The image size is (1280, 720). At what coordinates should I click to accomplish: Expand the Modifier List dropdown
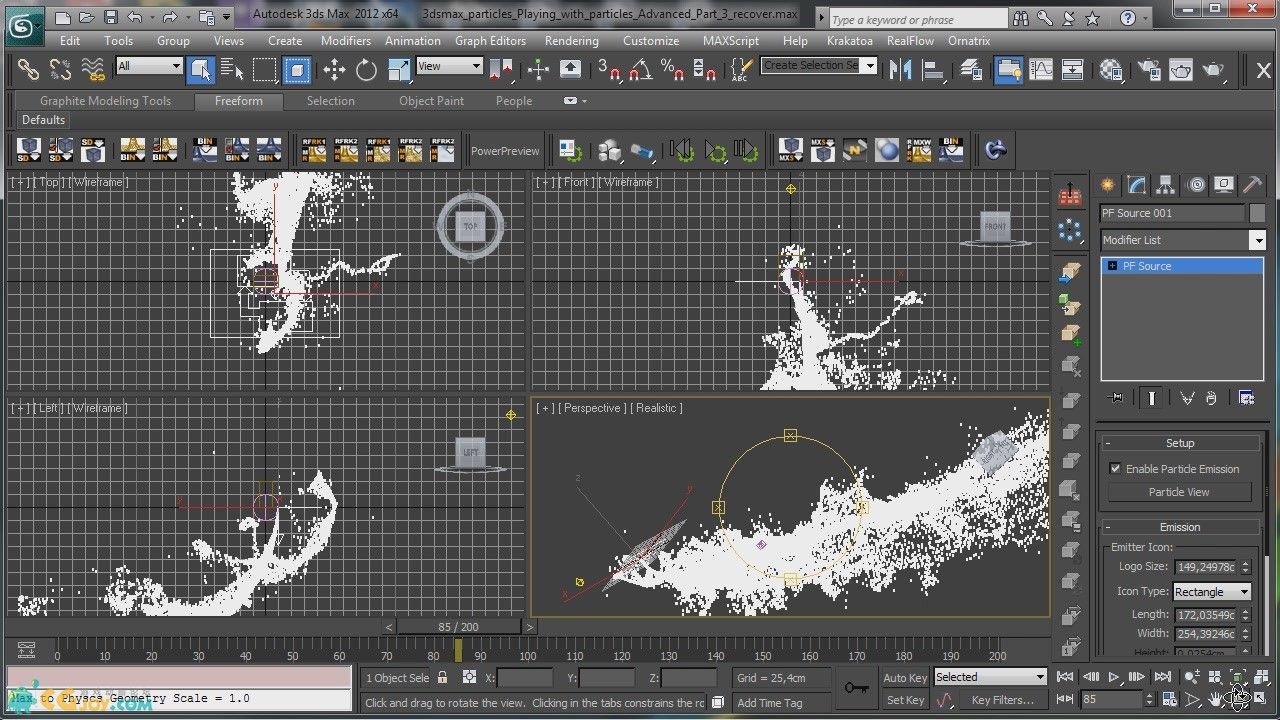[x=1183, y=240]
